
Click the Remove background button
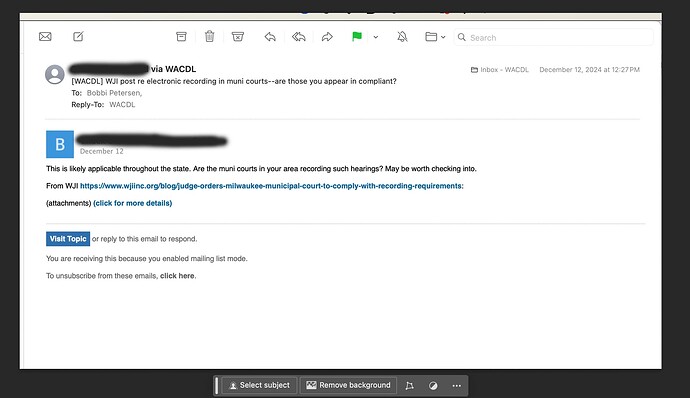tap(348, 385)
